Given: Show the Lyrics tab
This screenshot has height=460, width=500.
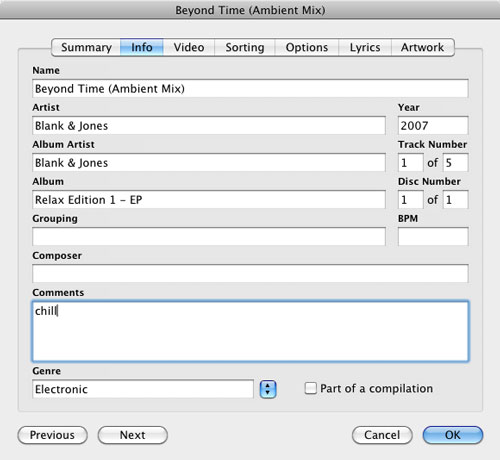Looking at the screenshot, I should (x=365, y=47).
